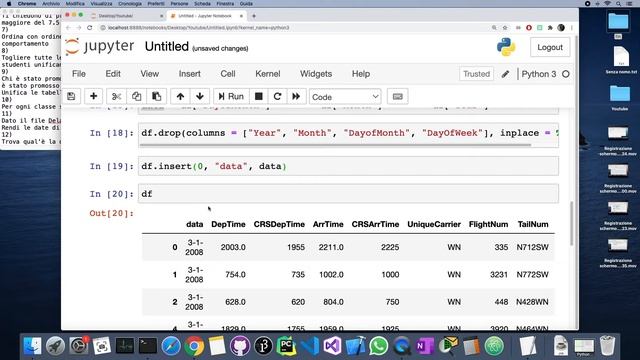
Task: Cut selected cells with the scissors icon
Action: (116, 97)
